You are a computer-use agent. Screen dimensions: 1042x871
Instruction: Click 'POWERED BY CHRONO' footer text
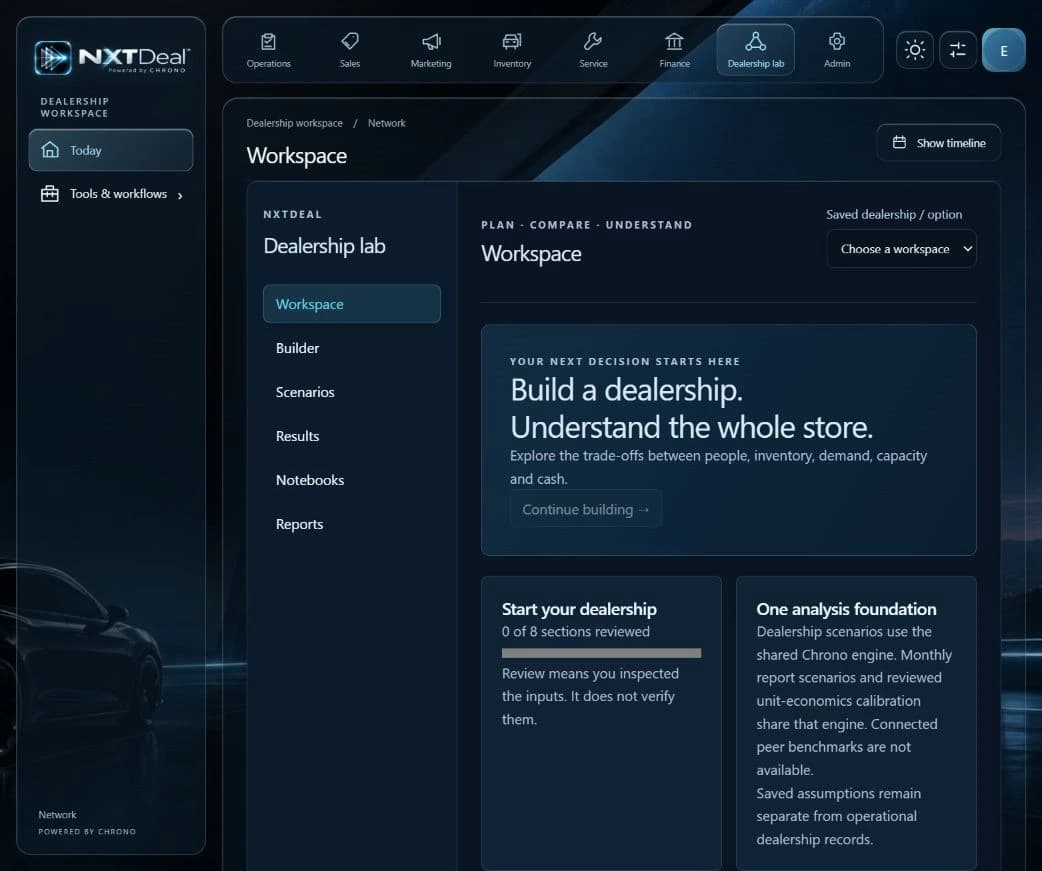pyautogui.click(x=87, y=831)
